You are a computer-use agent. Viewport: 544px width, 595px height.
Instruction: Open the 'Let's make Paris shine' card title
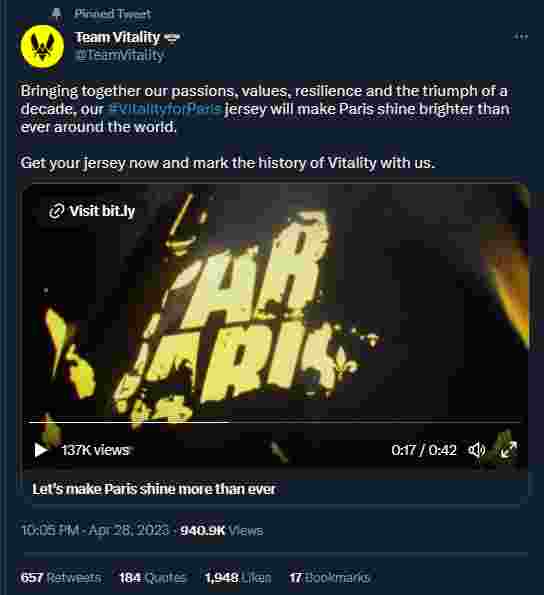pyautogui.click(x=154, y=489)
